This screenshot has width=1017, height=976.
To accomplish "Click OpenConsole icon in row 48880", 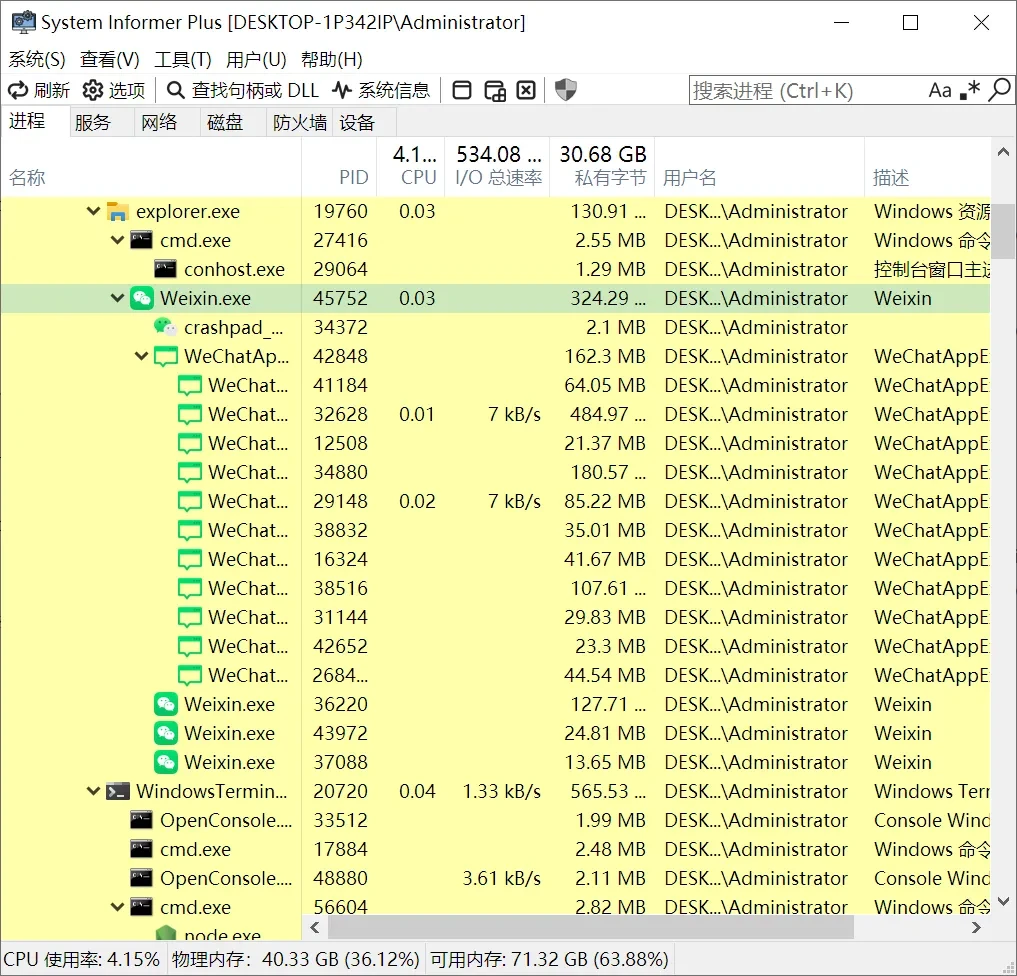I will pos(141,878).
